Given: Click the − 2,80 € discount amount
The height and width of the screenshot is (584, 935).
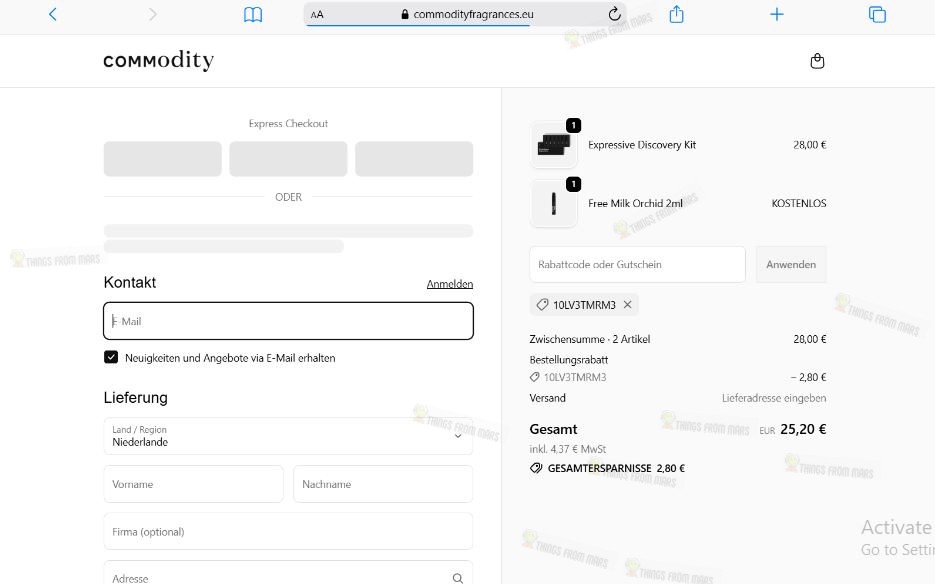Looking at the screenshot, I should click(x=808, y=377).
